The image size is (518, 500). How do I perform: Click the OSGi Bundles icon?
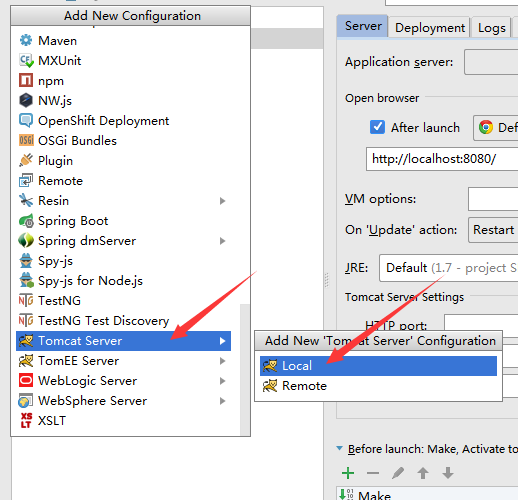[26, 141]
